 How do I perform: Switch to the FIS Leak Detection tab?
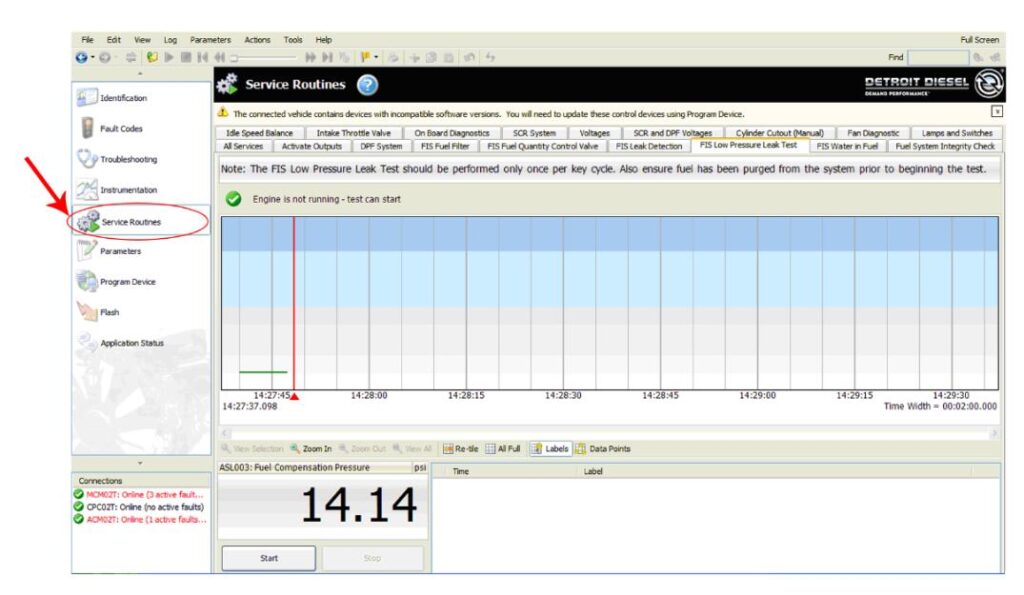pyautogui.click(x=648, y=146)
